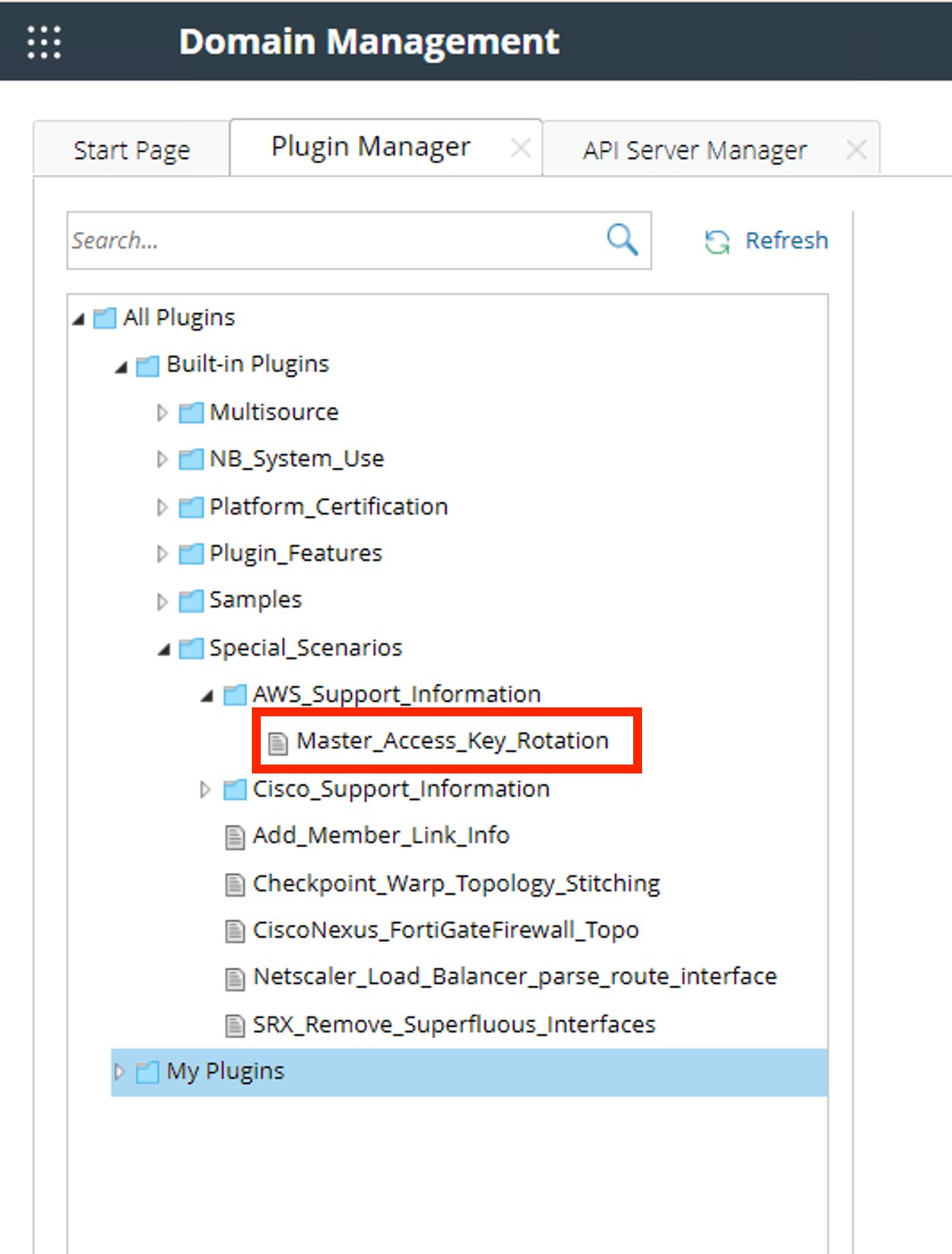Image resolution: width=952 pixels, height=1254 pixels.
Task: Click the My Plugins folder icon
Action: click(146, 1070)
